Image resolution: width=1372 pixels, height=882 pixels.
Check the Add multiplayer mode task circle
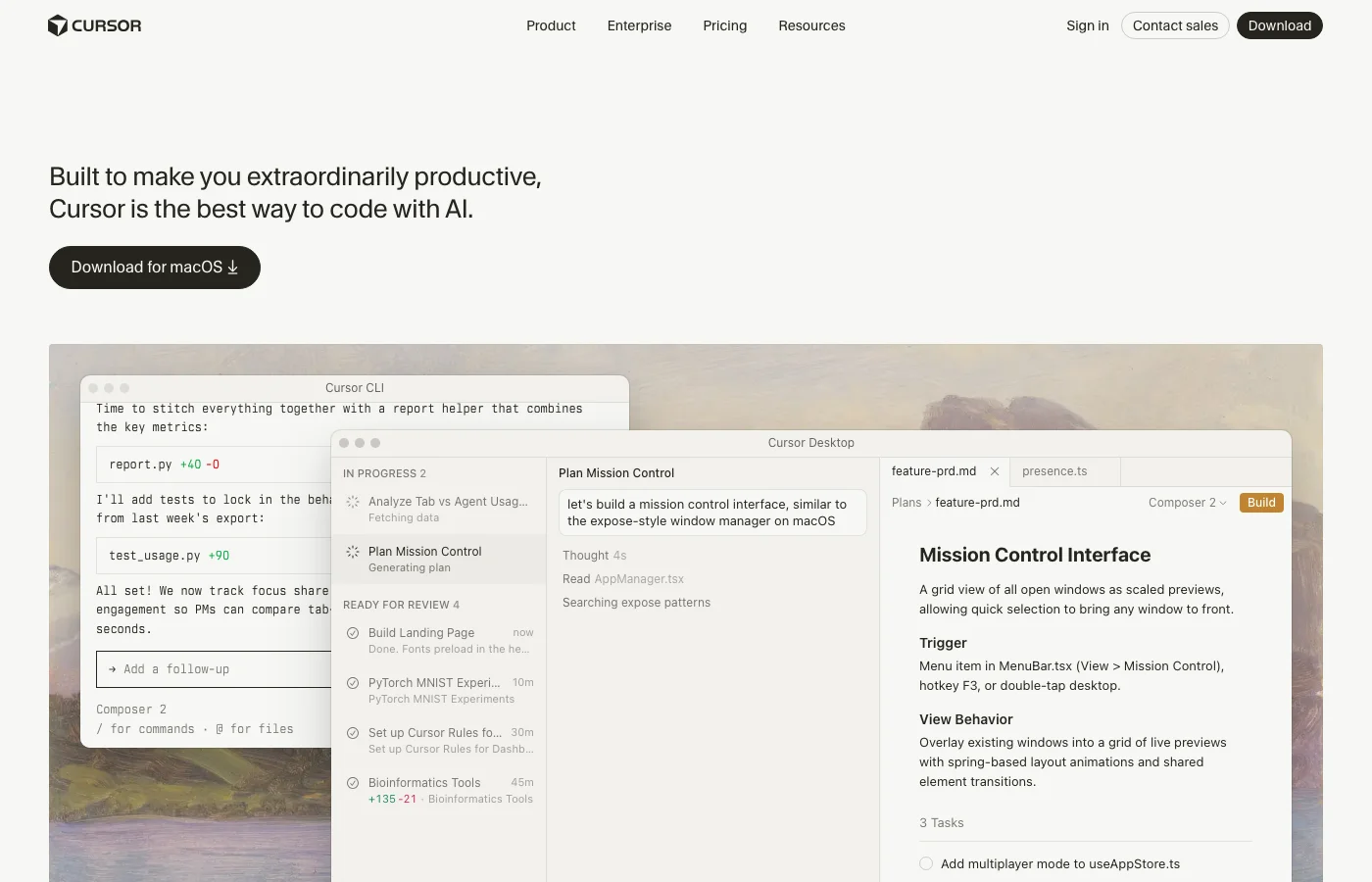926,863
